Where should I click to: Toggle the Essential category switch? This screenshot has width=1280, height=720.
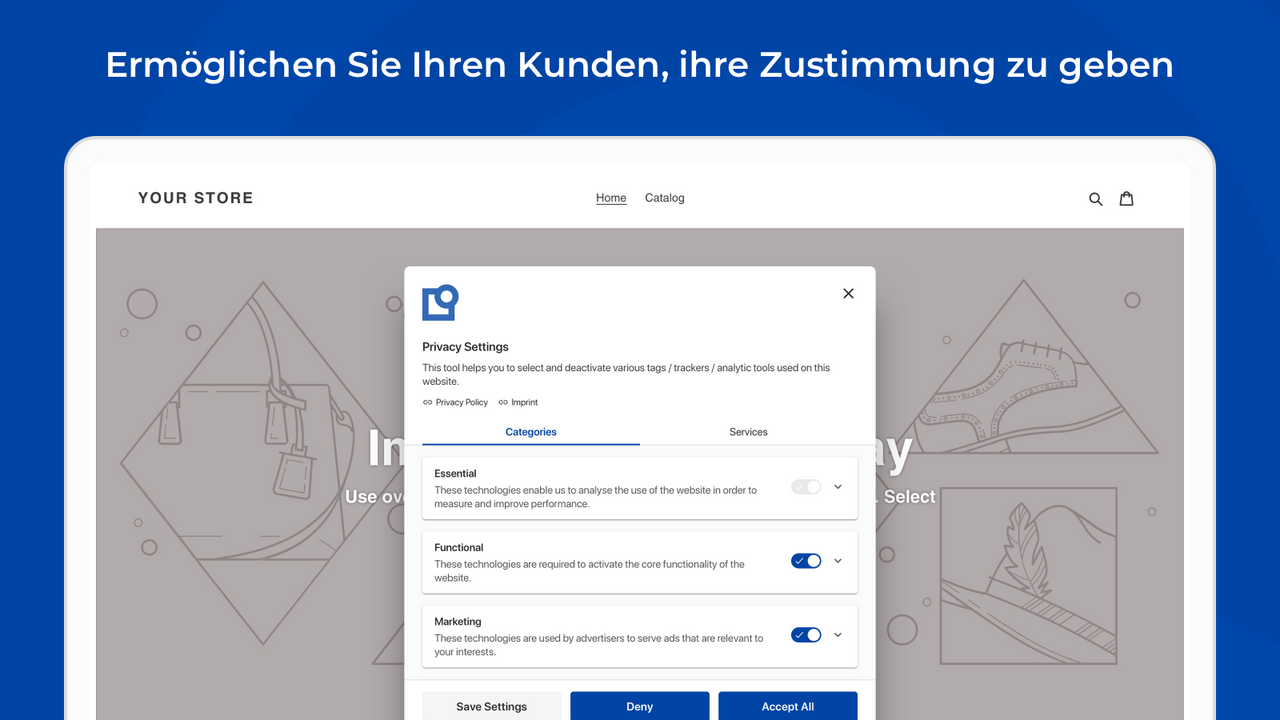pos(806,487)
